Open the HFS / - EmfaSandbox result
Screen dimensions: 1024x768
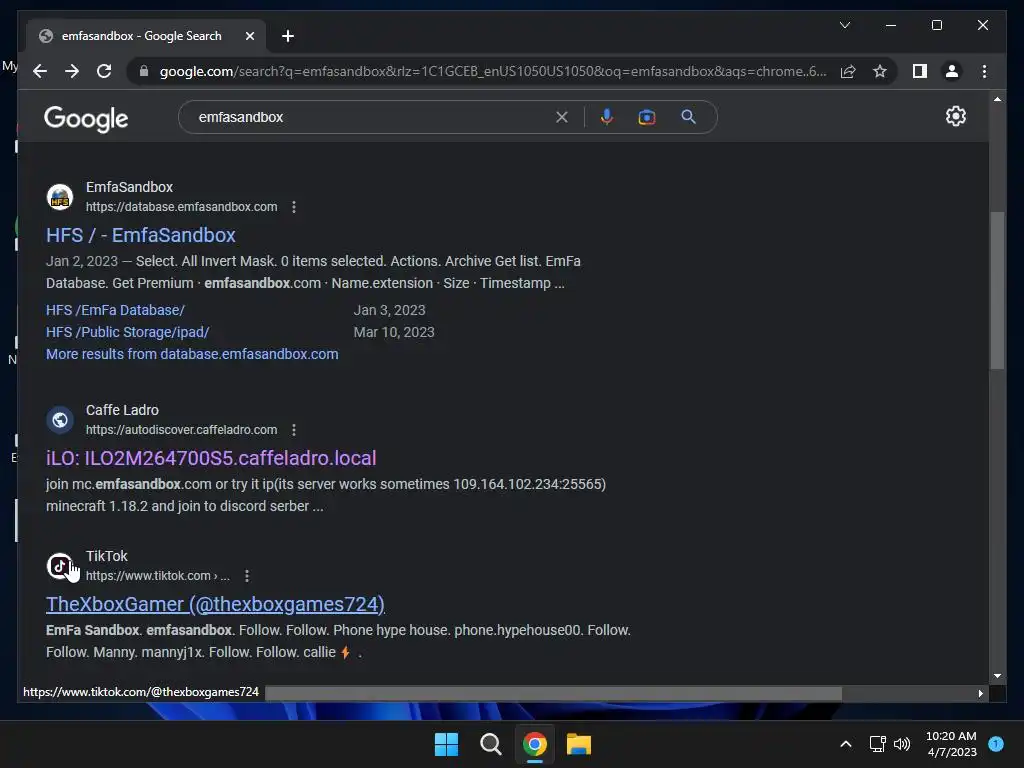[x=140, y=235]
